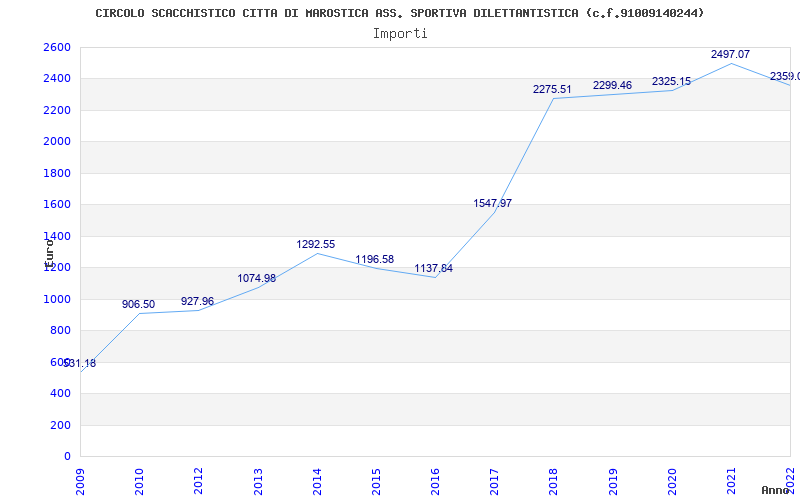
Task: Click the 'Anno' x-axis title
Action: pos(776,490)
